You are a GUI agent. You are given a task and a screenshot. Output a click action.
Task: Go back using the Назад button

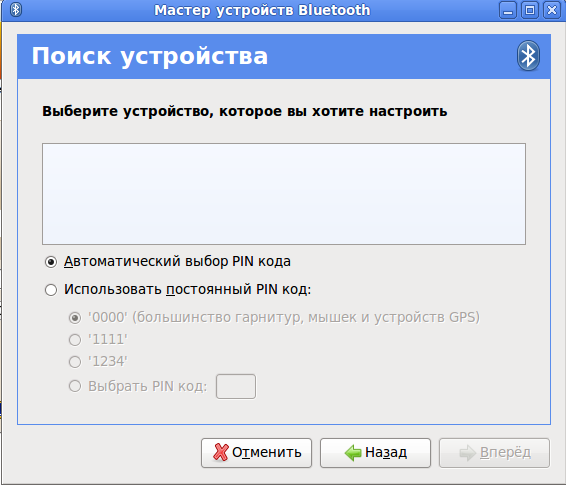coord(375,453)
